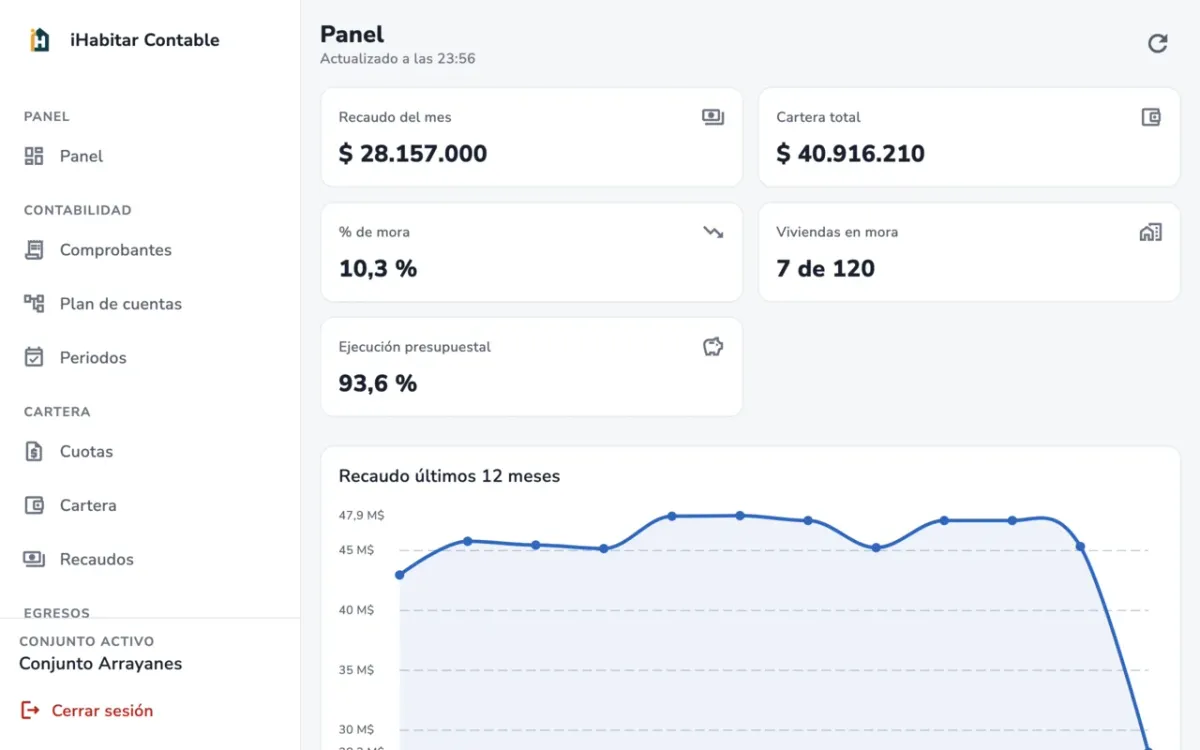Click the 45 M$ axis label
The image size is (1200, 750).
pyautogui.click(x=357, y=550)
